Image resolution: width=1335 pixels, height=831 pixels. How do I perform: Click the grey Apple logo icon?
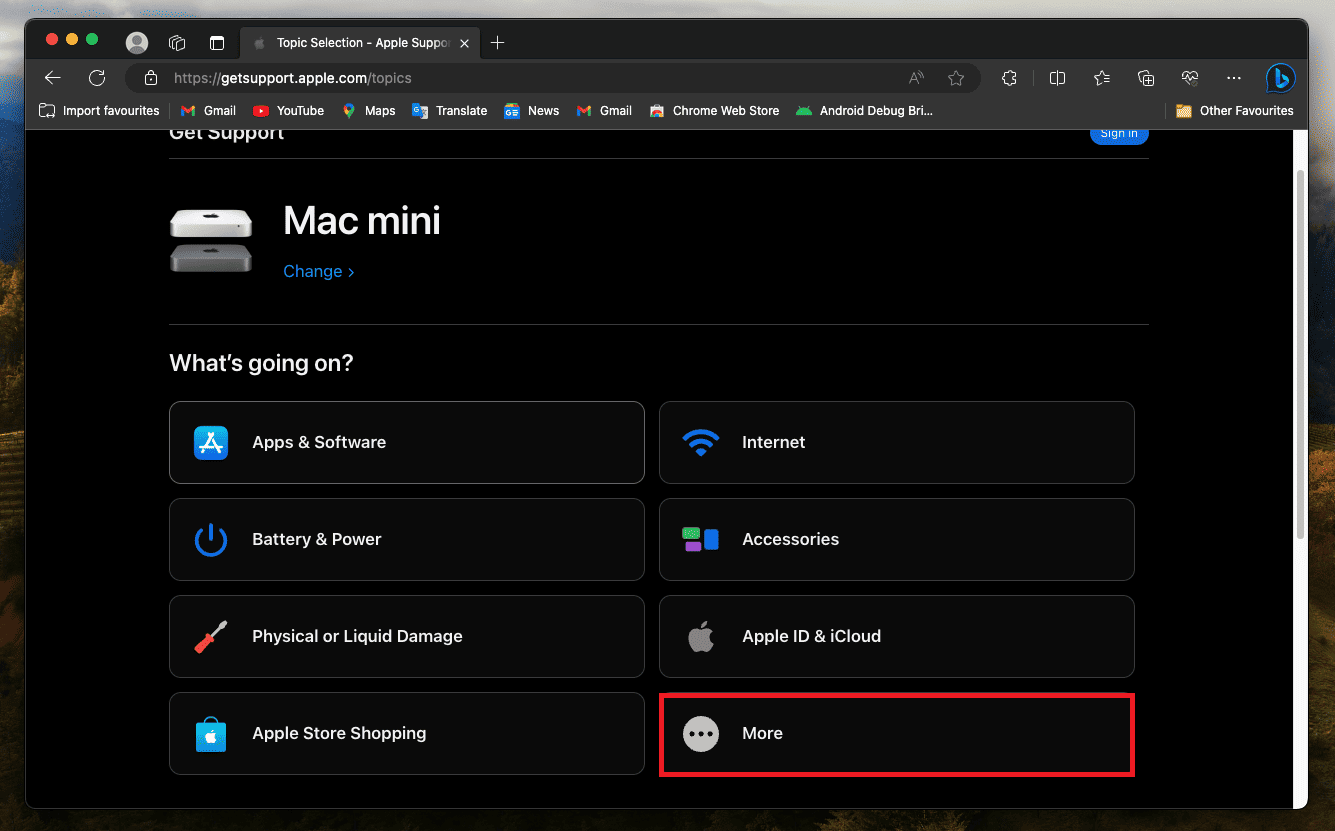(701, 636)
